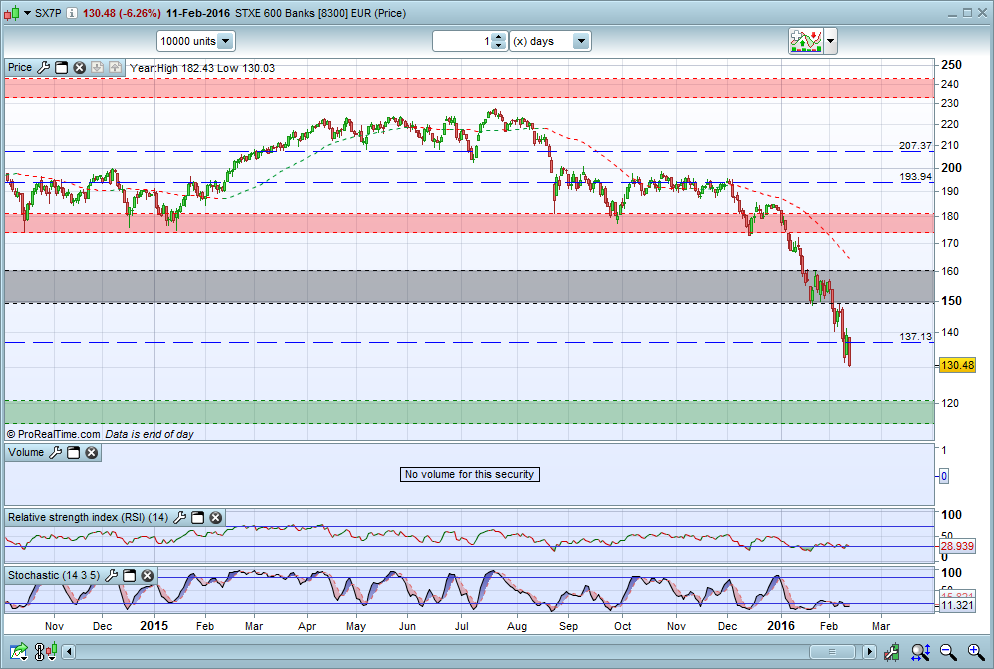Maximize the RSI panel window
The height and width of the screenshot is (669, 994).
tap(197, 518)
